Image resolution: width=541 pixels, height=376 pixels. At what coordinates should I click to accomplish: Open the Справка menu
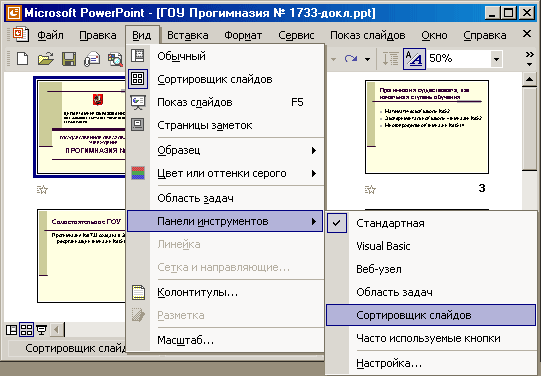click(x=485, y=35)
